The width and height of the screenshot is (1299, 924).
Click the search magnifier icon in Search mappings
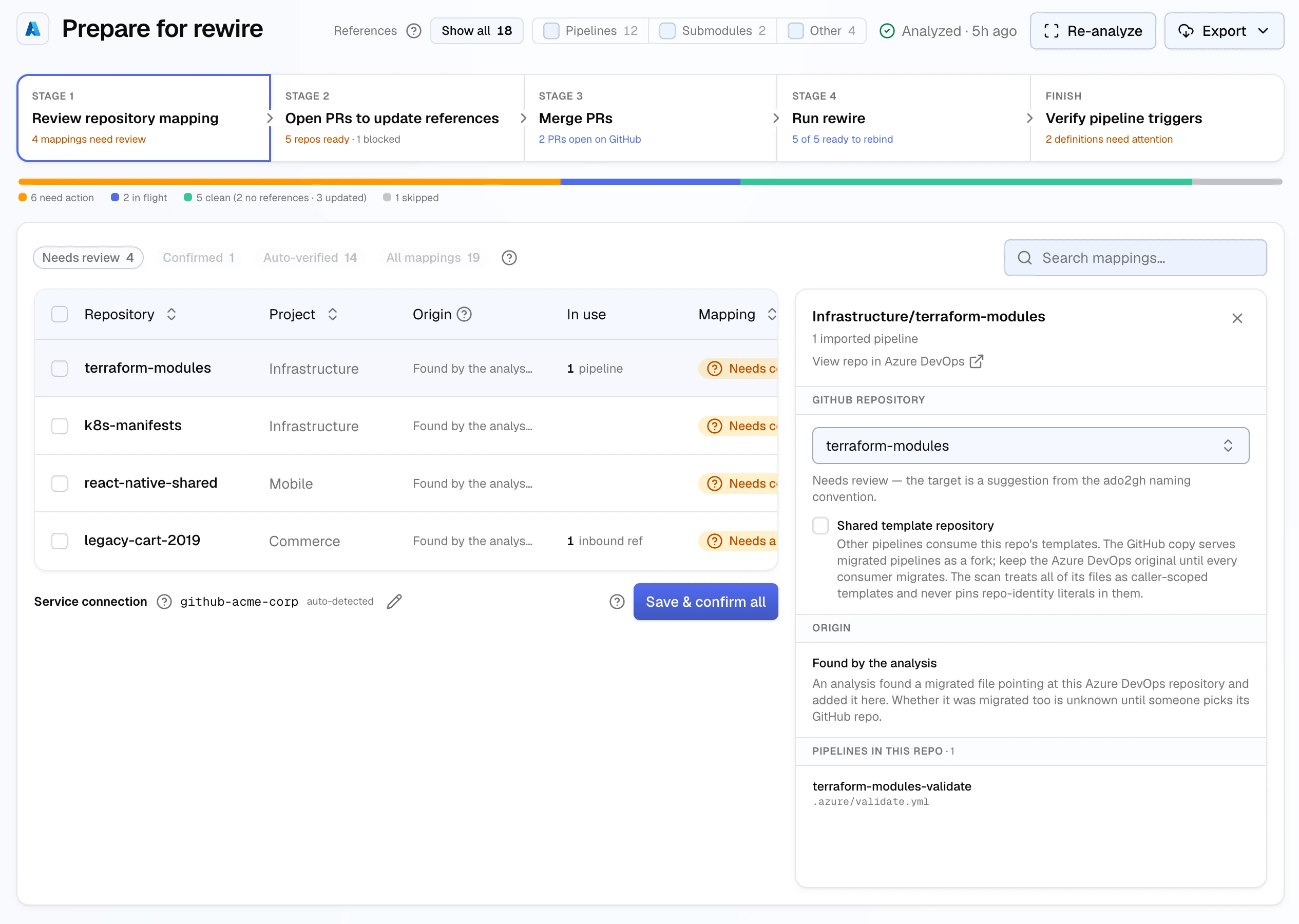tap(1025, 258)
